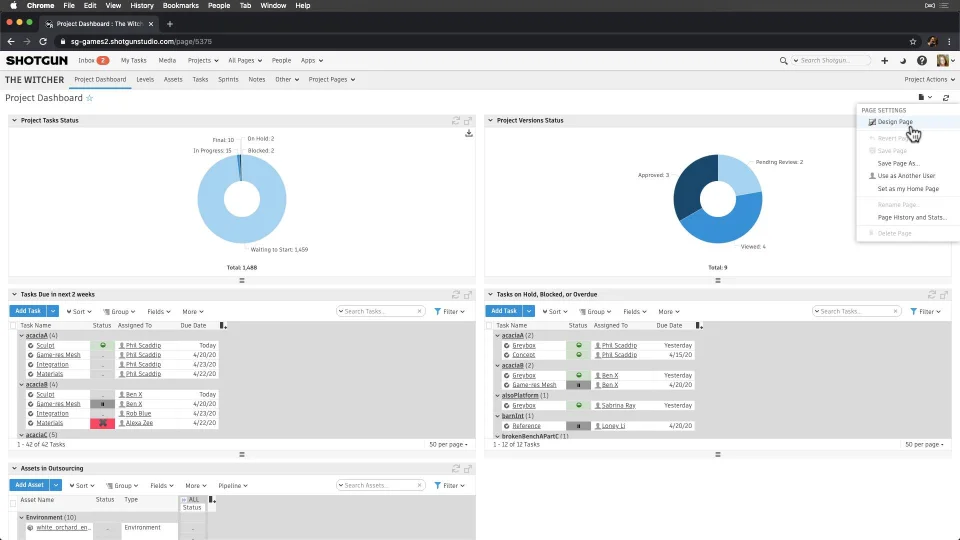Open Add Task dropdown arrow in Tasks Due
960x540 pixels.
(x=53, y=311)
